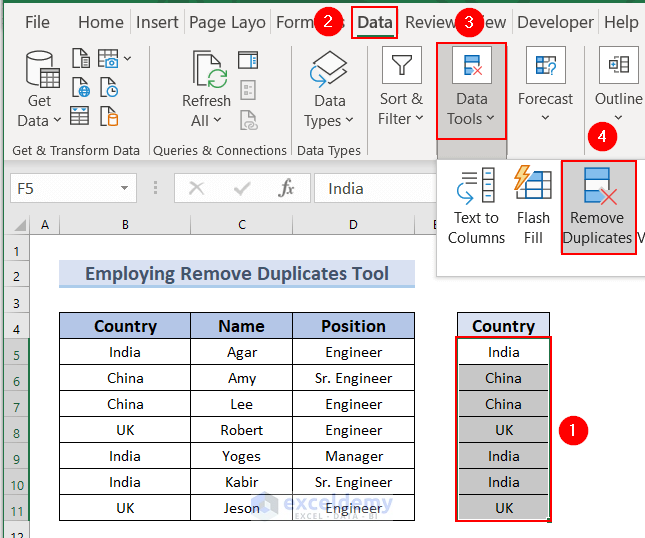Expand the Sort & Filter dropdown
Viewport: 645px width, 538px height.
click(419, 118)
